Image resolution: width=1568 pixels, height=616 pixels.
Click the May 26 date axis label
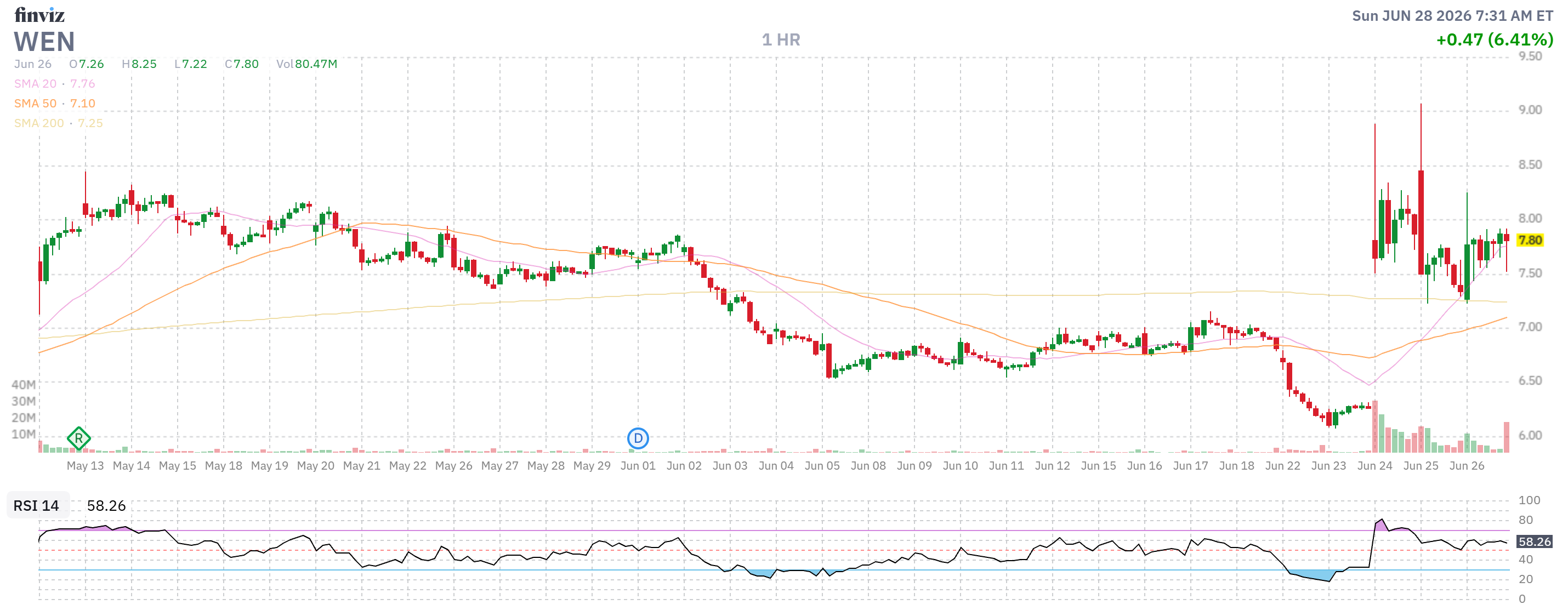[454, 466]
